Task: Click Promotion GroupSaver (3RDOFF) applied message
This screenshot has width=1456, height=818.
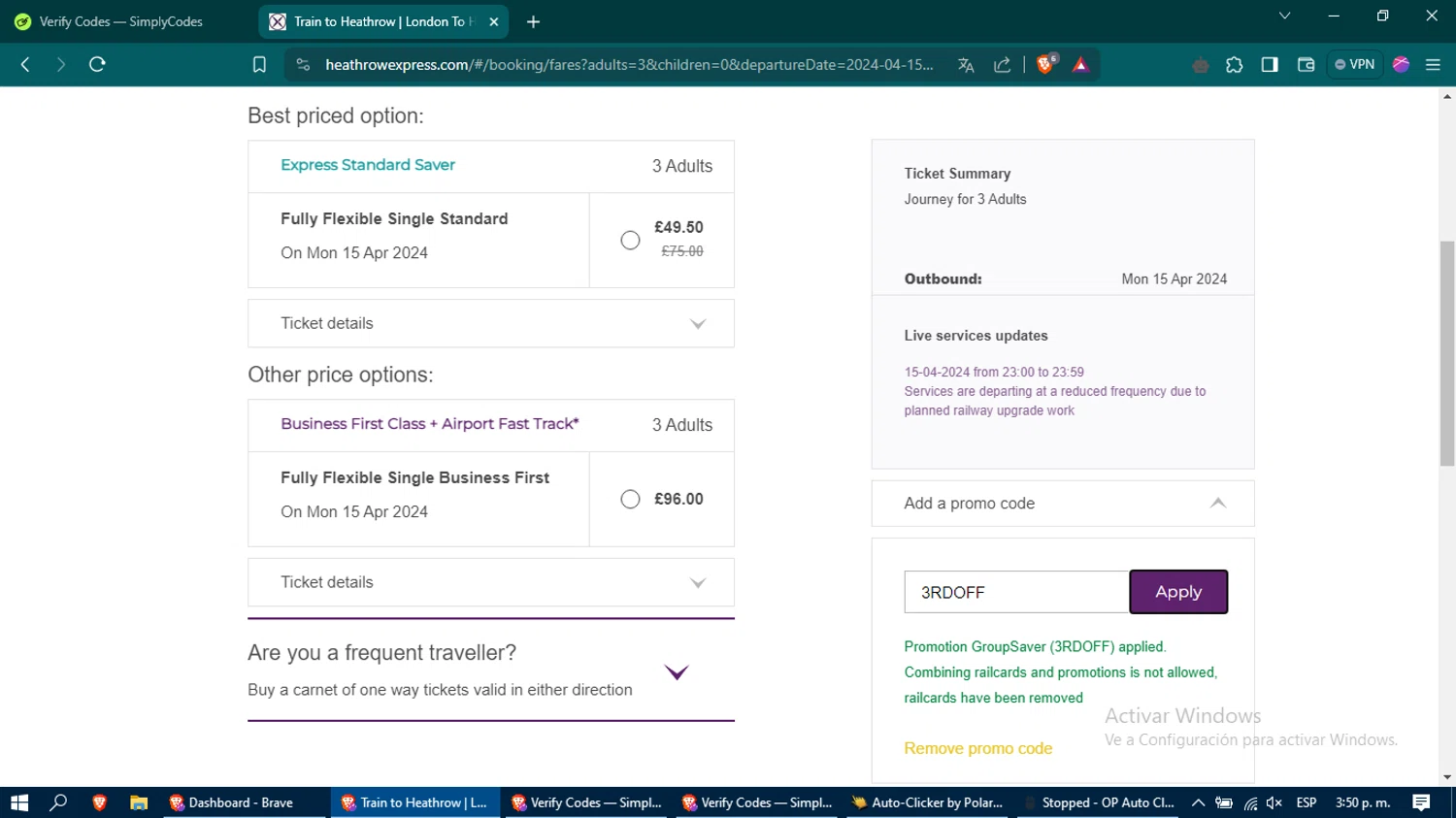Action: click(x=1035, y=646)
